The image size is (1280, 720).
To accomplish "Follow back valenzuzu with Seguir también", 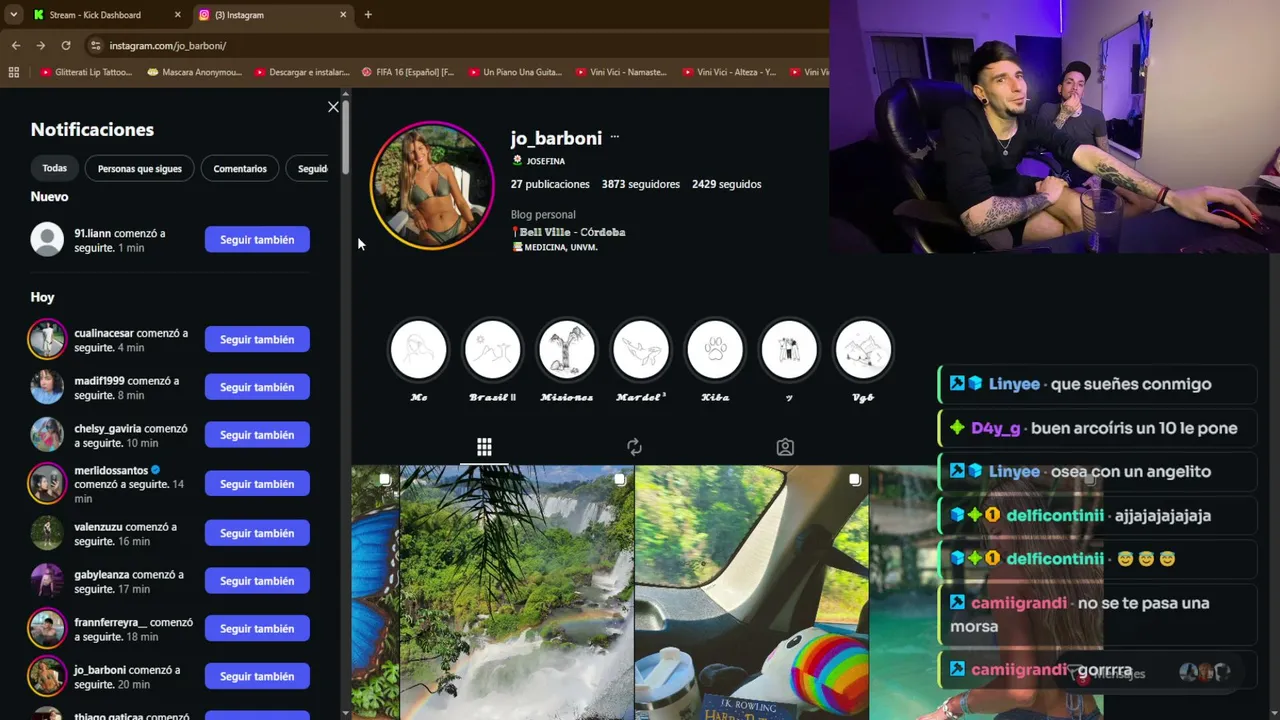I will point(257,533).
